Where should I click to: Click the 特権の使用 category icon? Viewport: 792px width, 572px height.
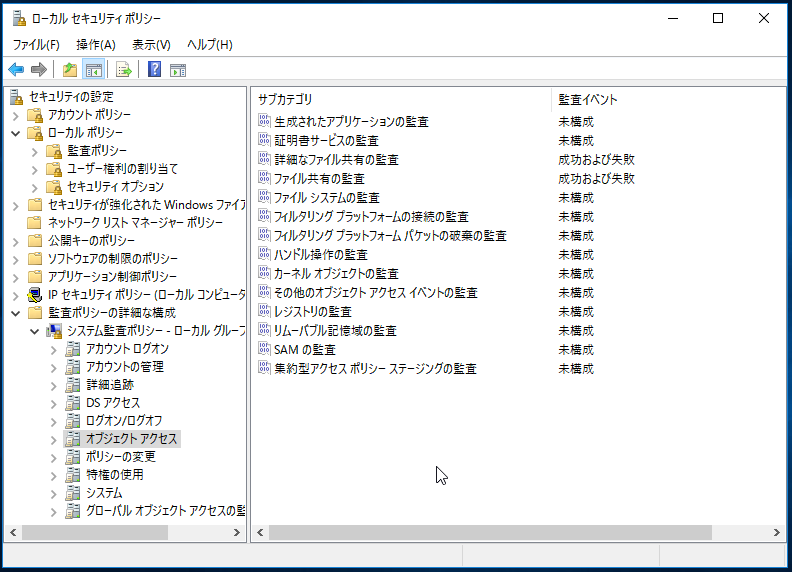tap(73, 475)
